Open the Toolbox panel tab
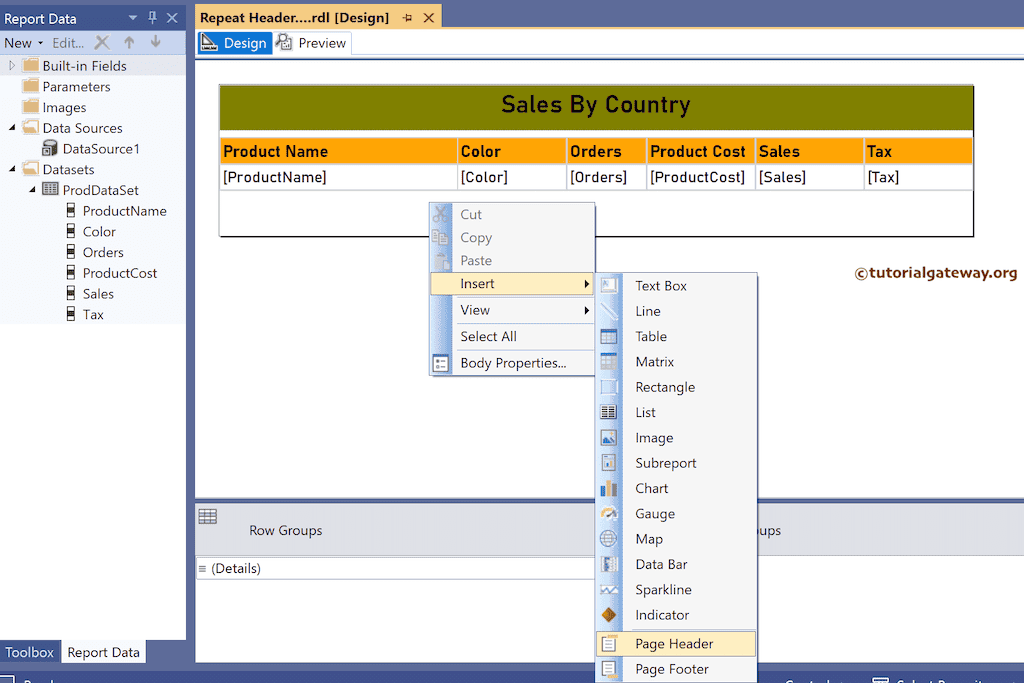 pyautogui.click(x=29, y=652)
